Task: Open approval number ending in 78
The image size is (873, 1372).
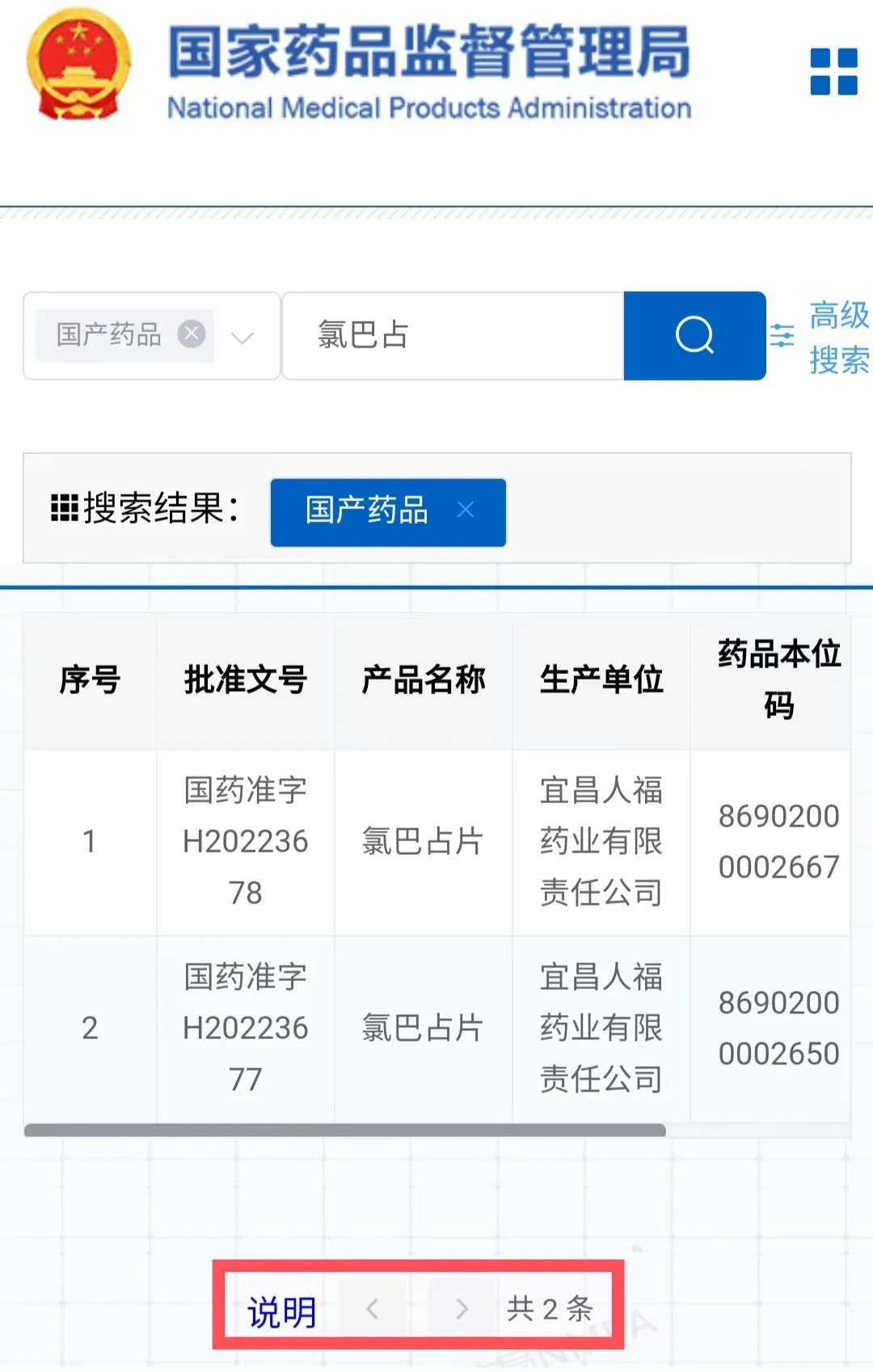Action: tap(246, 842)
